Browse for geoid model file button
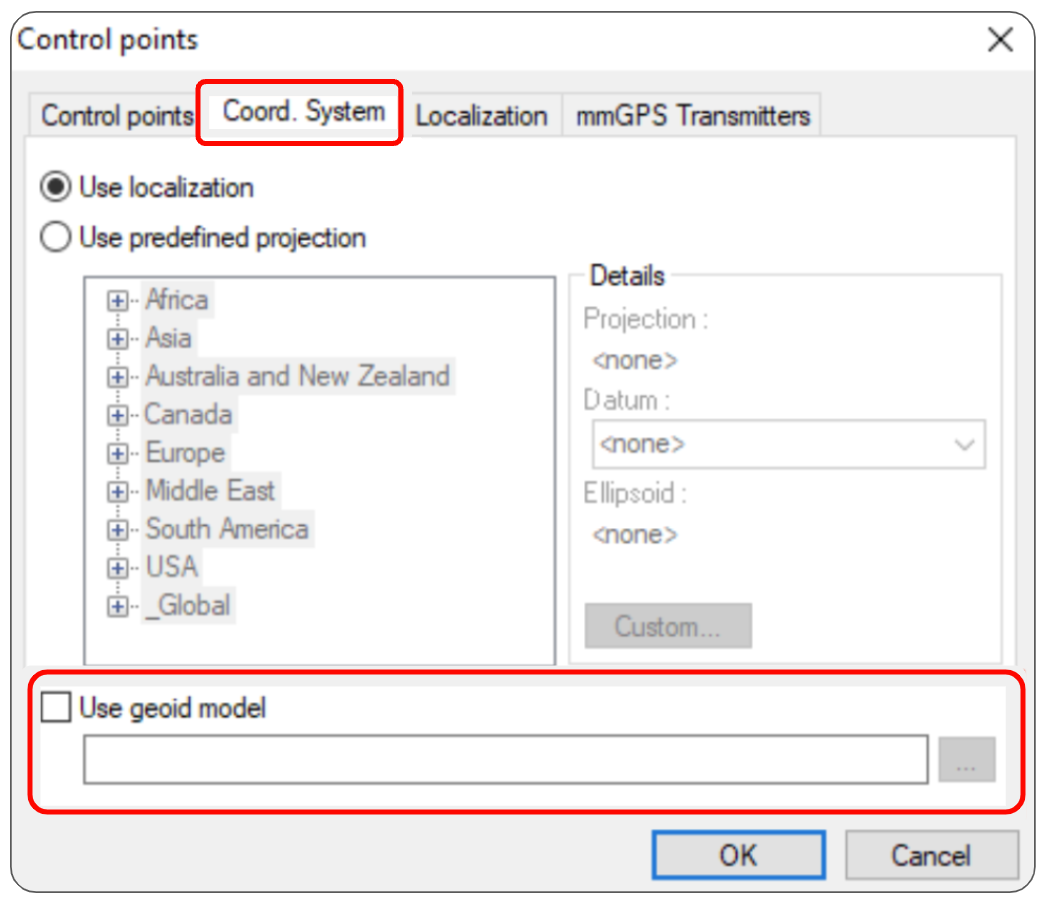This screenshot has height=905, width=1048. tap(966, 759)
